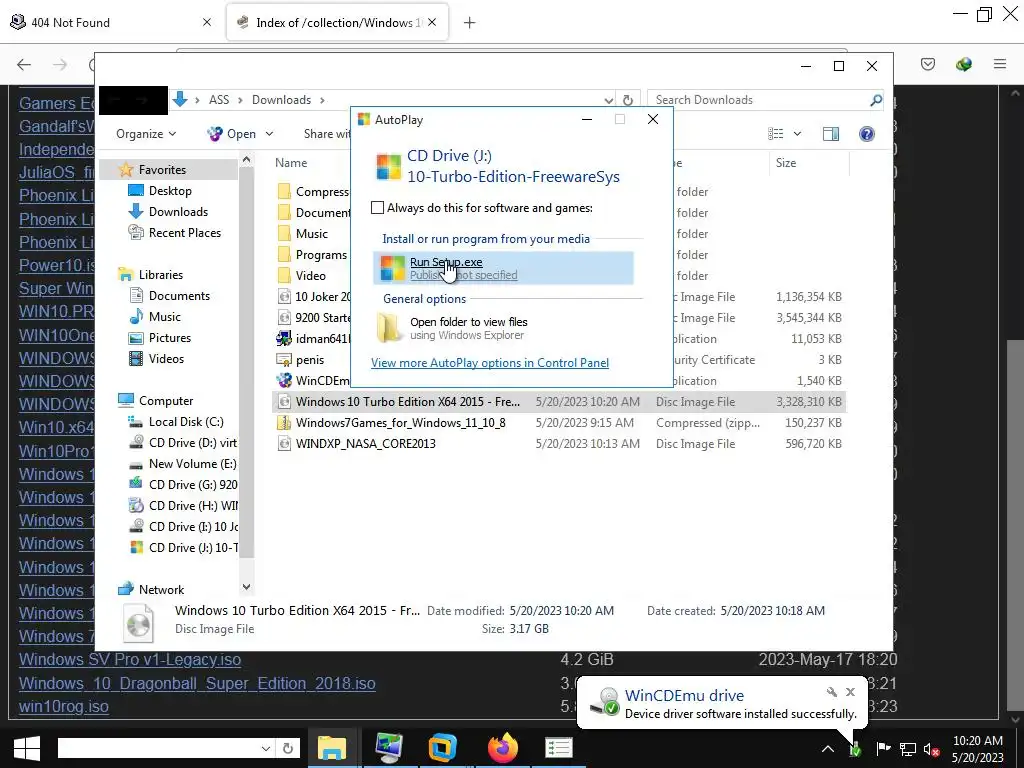Open browser application menu
The width and height of the screenshot is (1024, 768).
click(1000, 64)
